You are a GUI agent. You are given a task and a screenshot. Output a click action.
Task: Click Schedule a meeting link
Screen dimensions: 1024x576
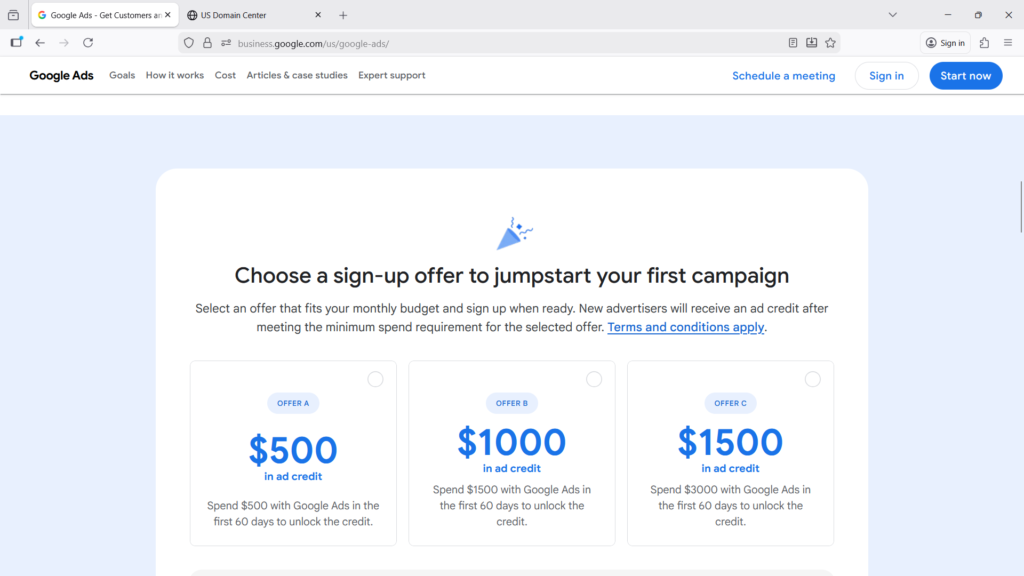(783, 76)
